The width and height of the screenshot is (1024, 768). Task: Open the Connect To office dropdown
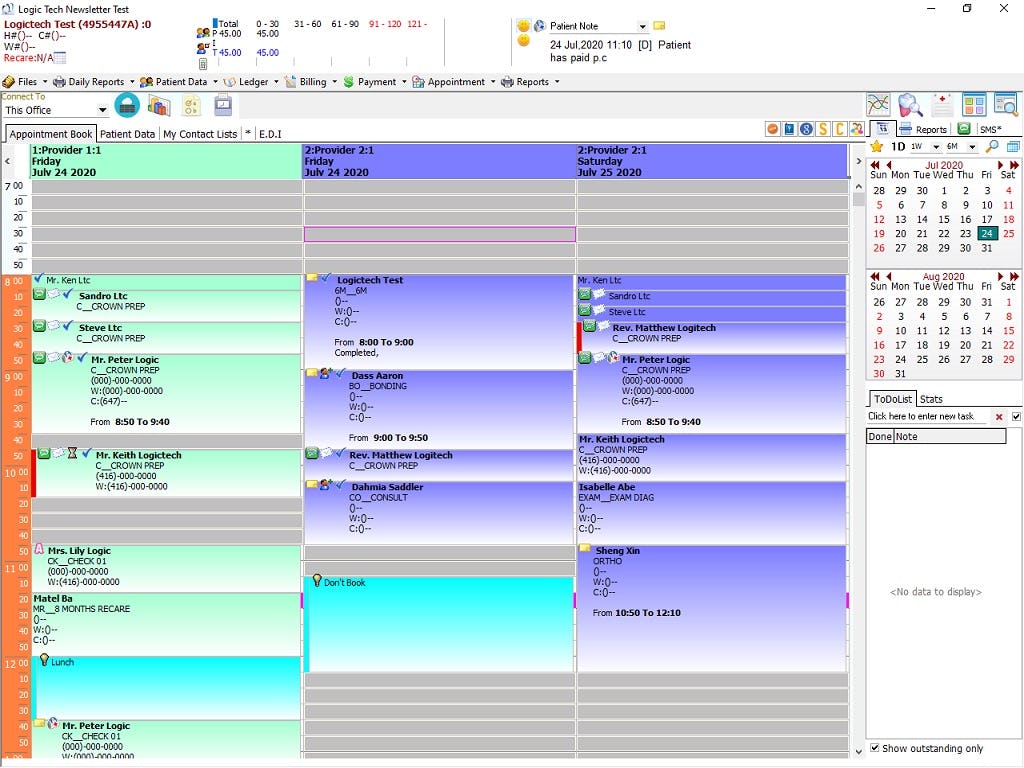point(101,110)
